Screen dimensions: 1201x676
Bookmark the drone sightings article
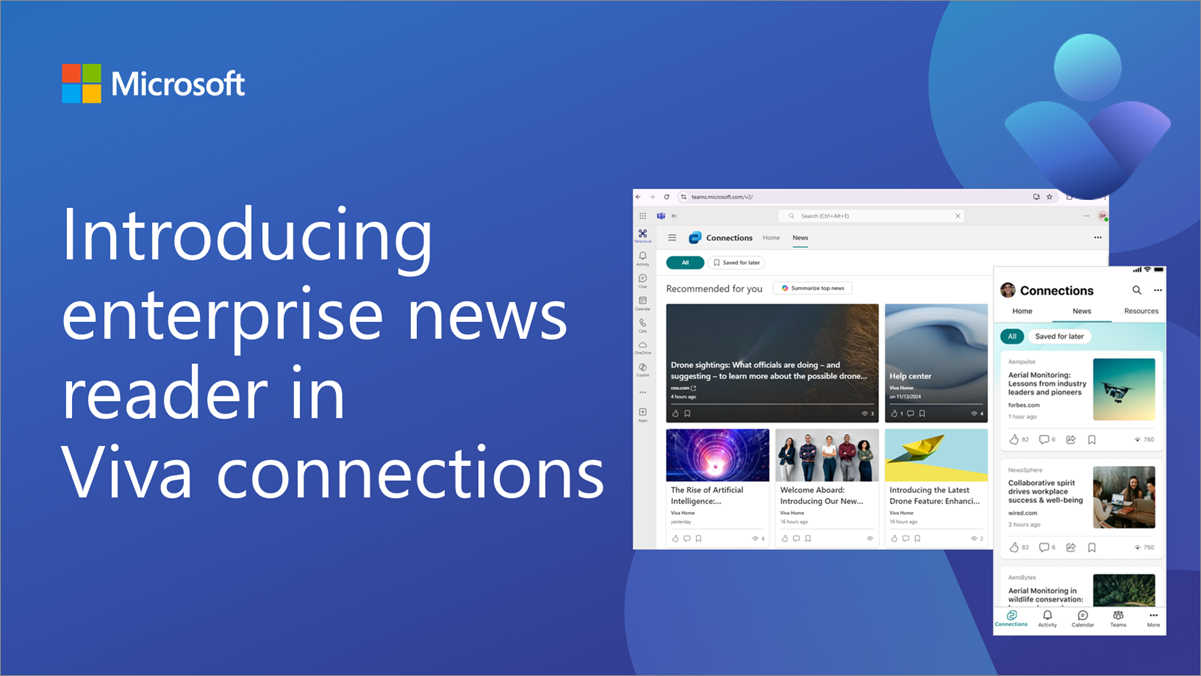(x=688, y=413)
